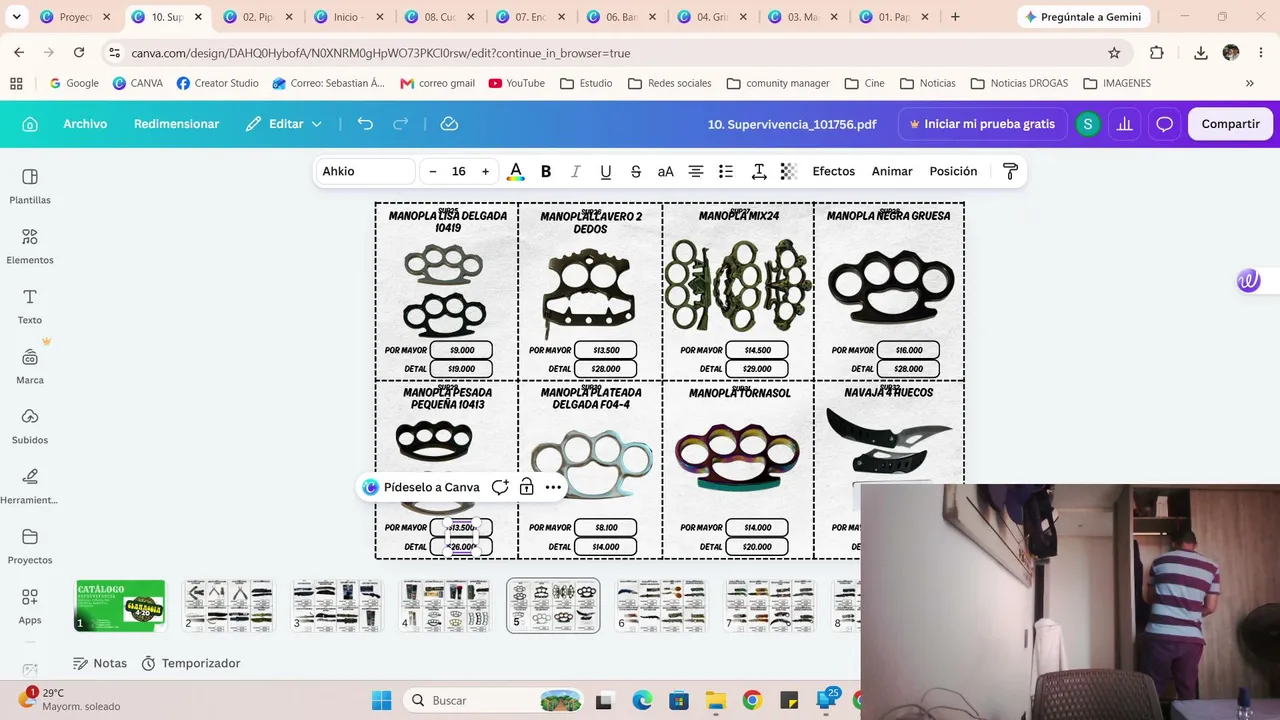This screenshot has height=720, width=1280.
Task: Switch to the 04. Gri browser tab
Action: 713,17
